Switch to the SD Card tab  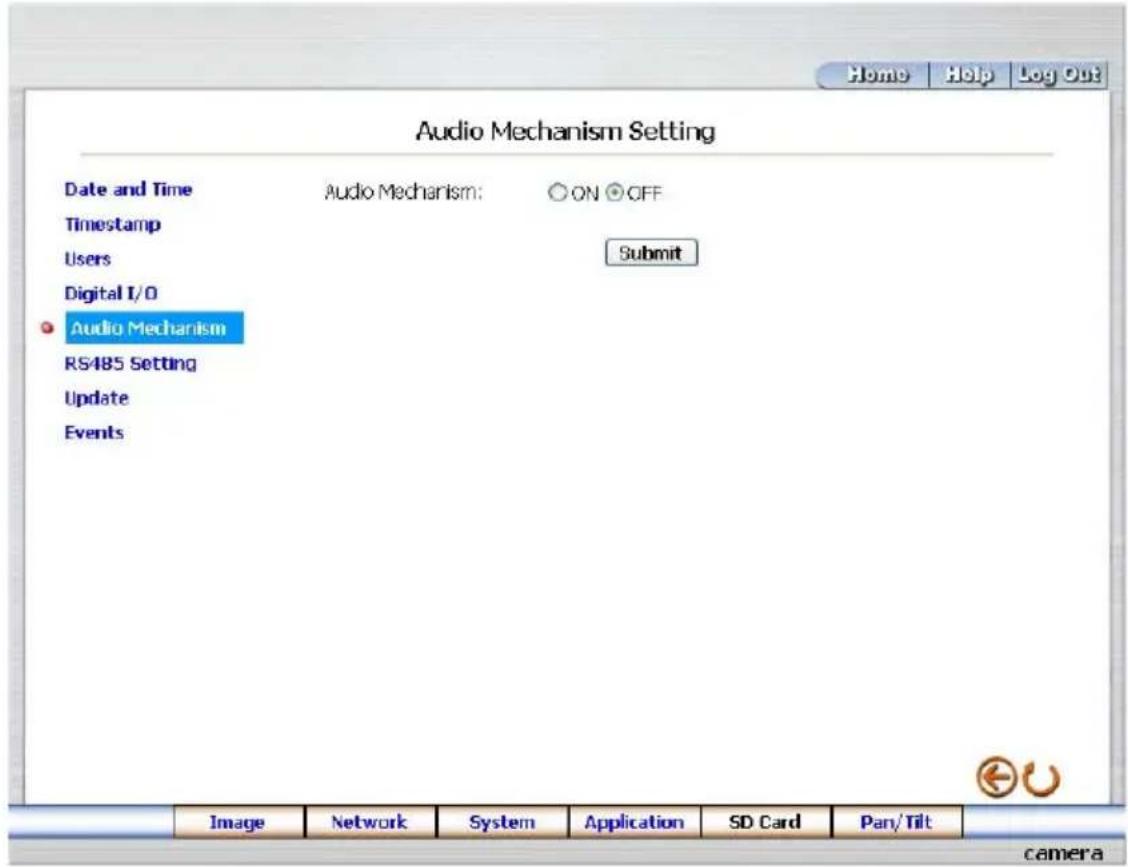tap(765, 822)
